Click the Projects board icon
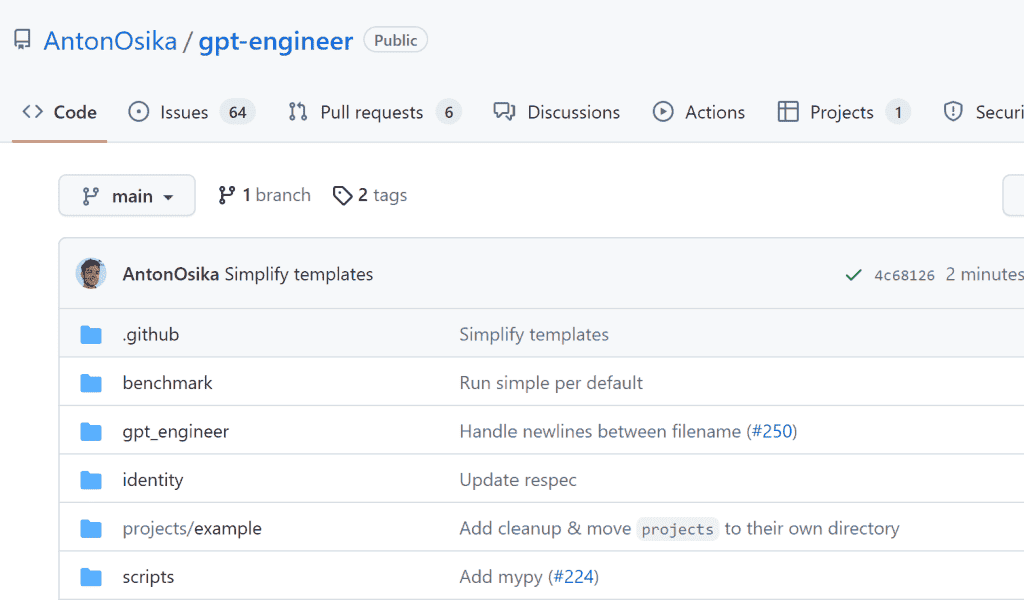 (x=786, y=111)
